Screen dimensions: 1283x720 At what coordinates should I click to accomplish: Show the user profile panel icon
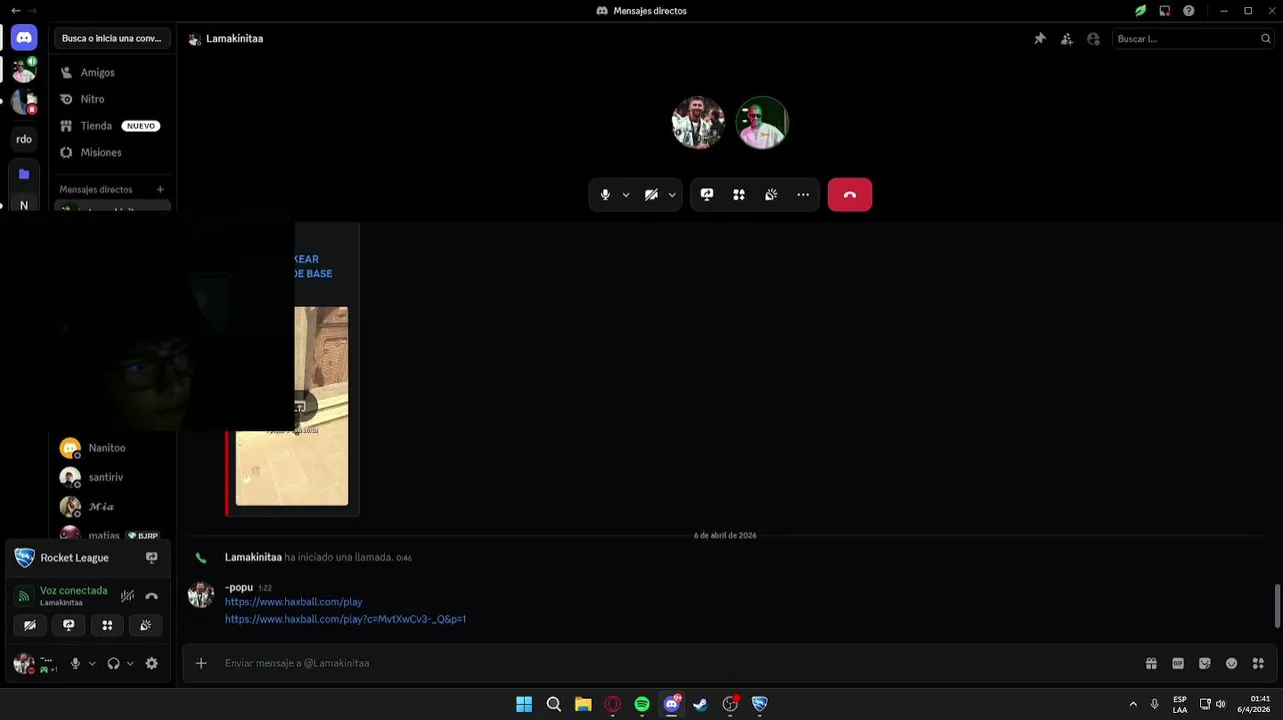(x=1093, y=39)
